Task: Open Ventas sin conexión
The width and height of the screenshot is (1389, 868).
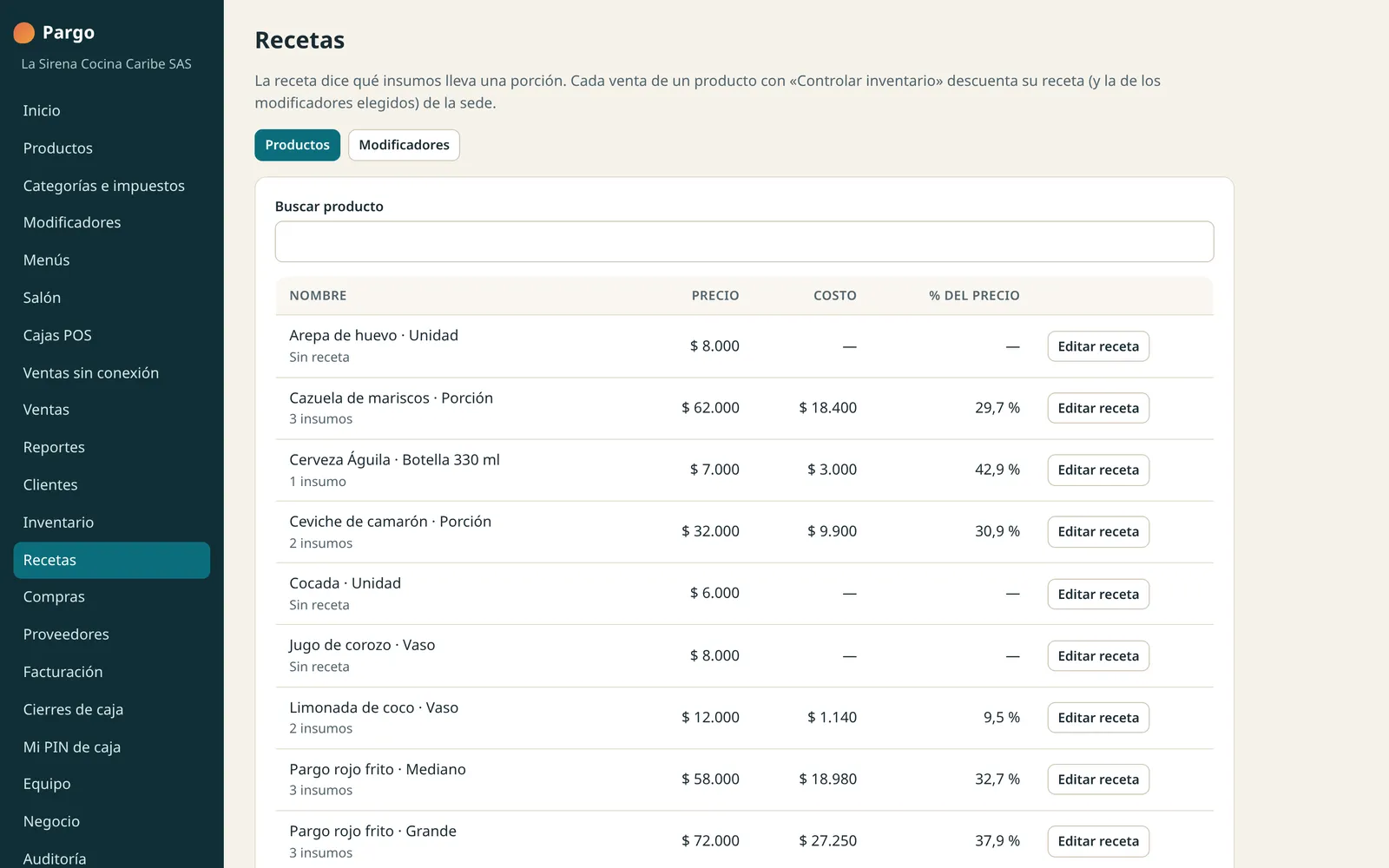Action: point(111,373)
